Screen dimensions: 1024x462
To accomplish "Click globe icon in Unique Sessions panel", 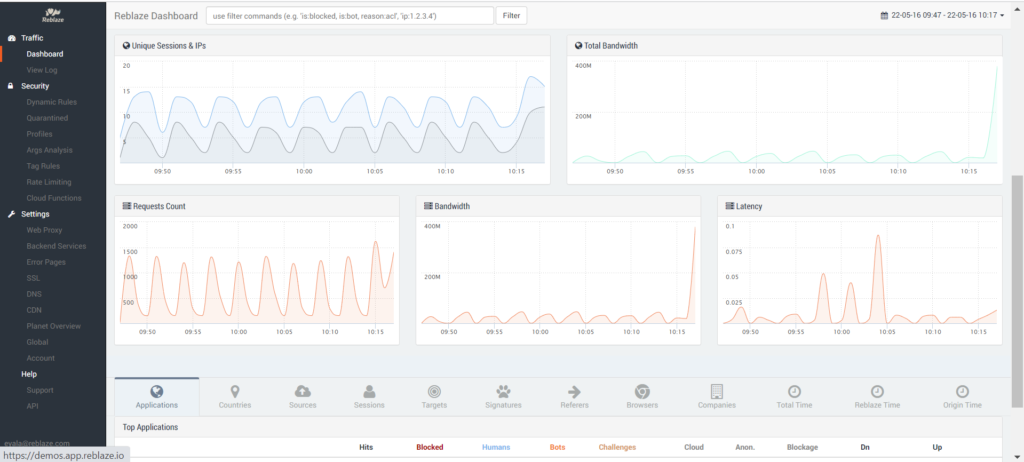I will click(126, 46).
